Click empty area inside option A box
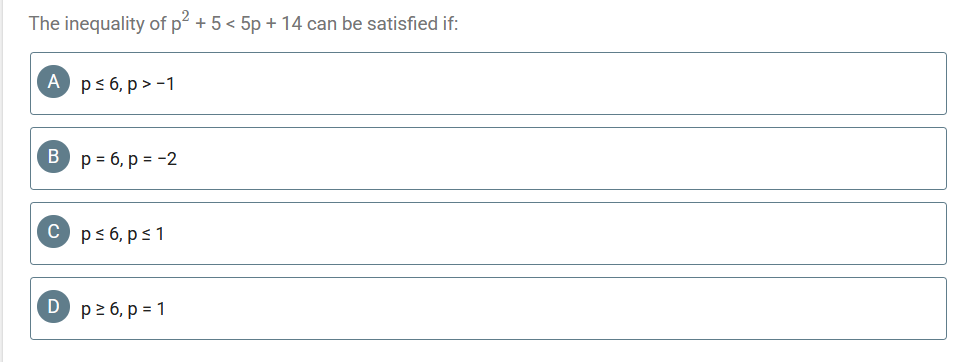The height and width of the screenshot is (362, 967). [555, 83]
